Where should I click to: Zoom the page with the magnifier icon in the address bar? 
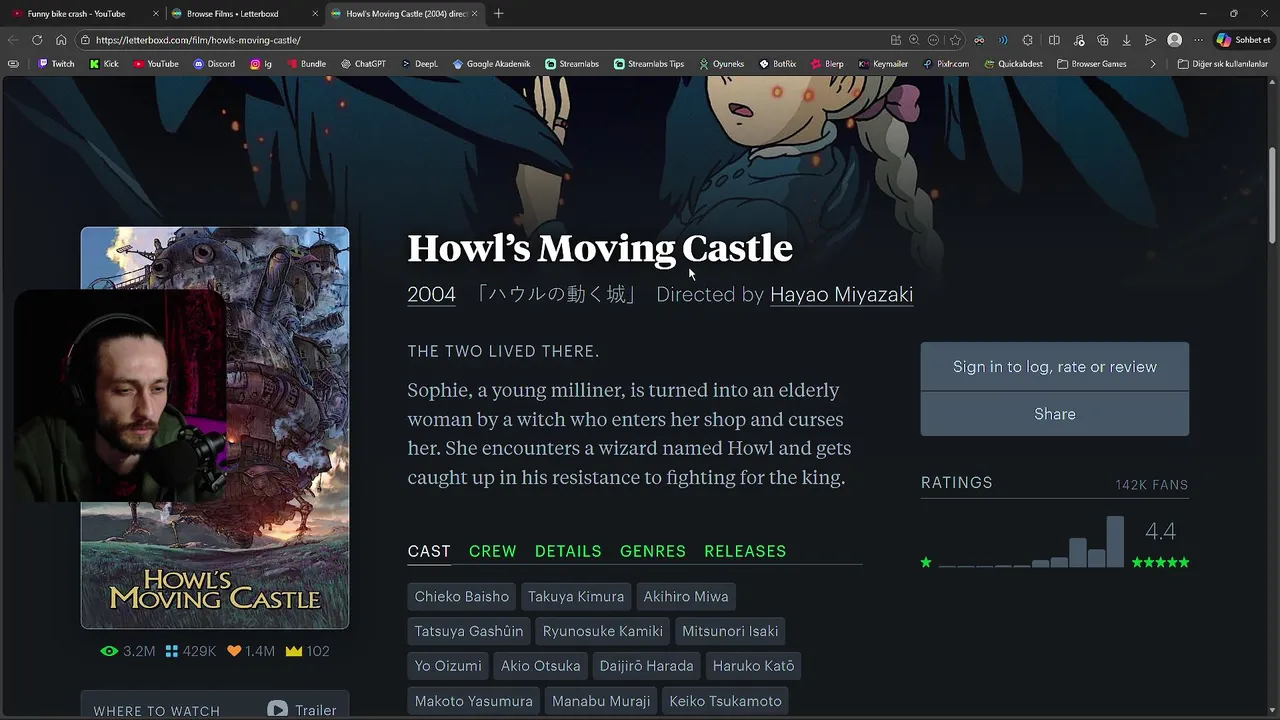tap(914, 40)
